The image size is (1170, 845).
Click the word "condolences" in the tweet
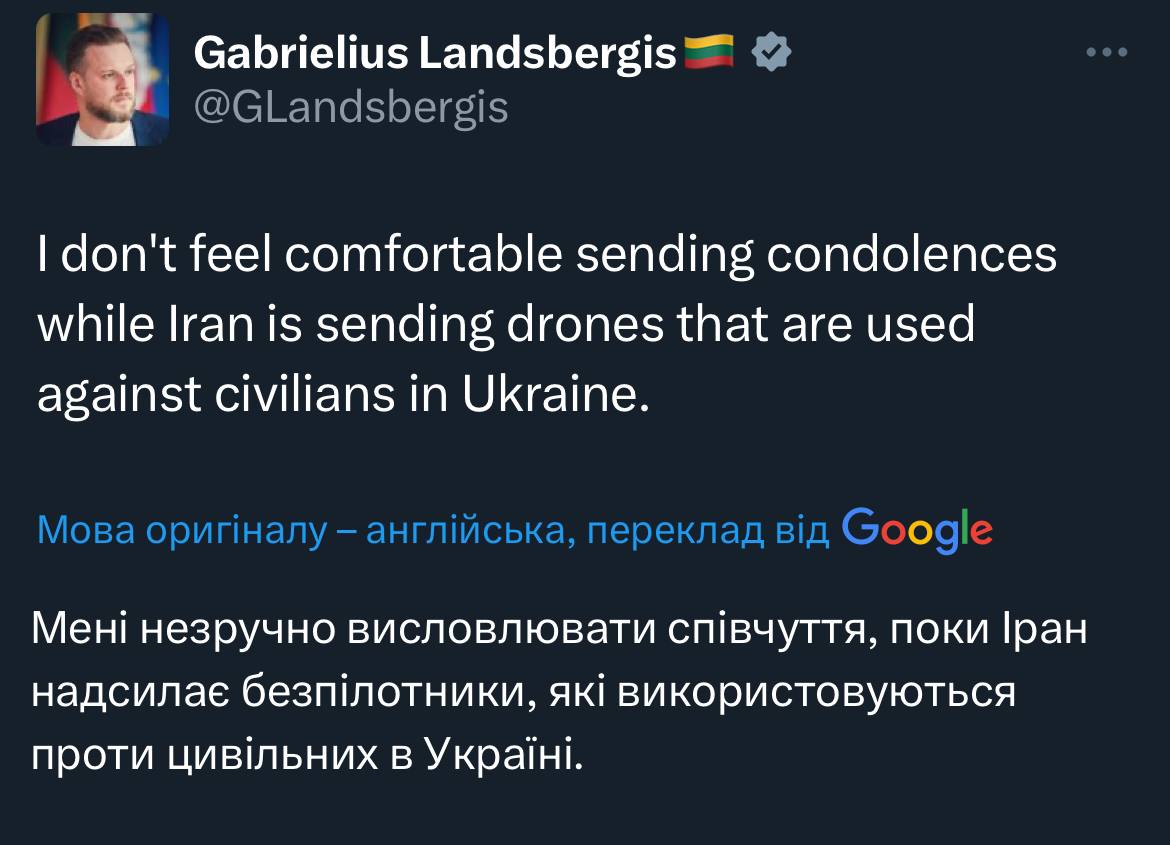click(911, 254)
